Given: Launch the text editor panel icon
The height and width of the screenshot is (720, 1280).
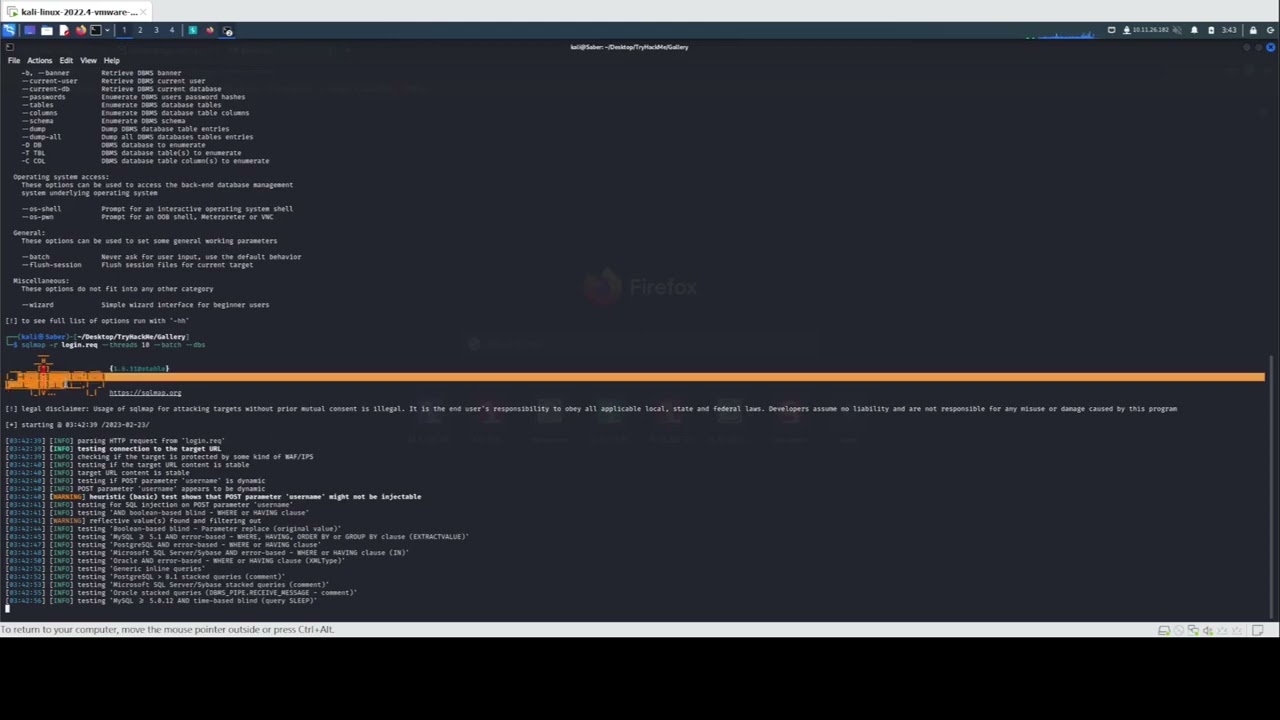Looking at the screenshot, I should (64, 30).
